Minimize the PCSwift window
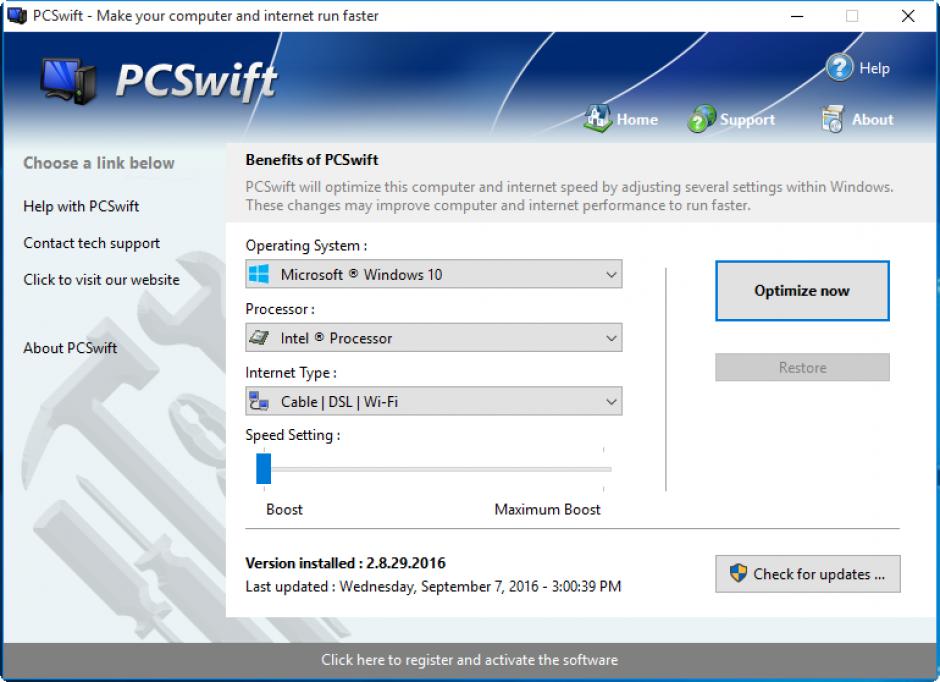This screenshot has height=682, width=940. 797,16
